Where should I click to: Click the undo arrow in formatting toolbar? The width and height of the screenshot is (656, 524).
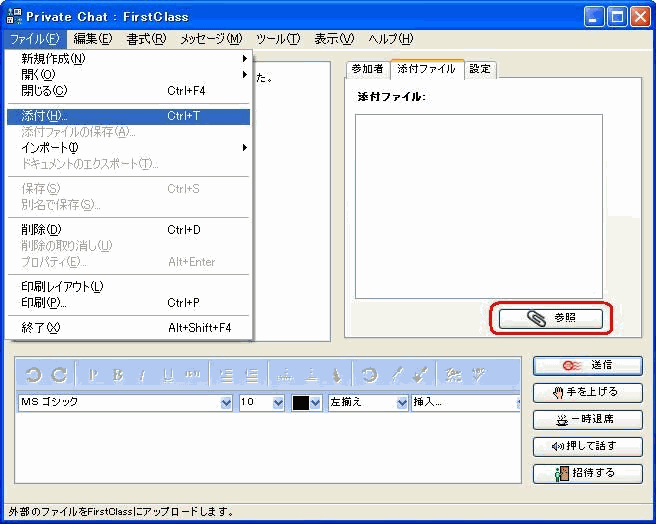click(x=34, y=375)
